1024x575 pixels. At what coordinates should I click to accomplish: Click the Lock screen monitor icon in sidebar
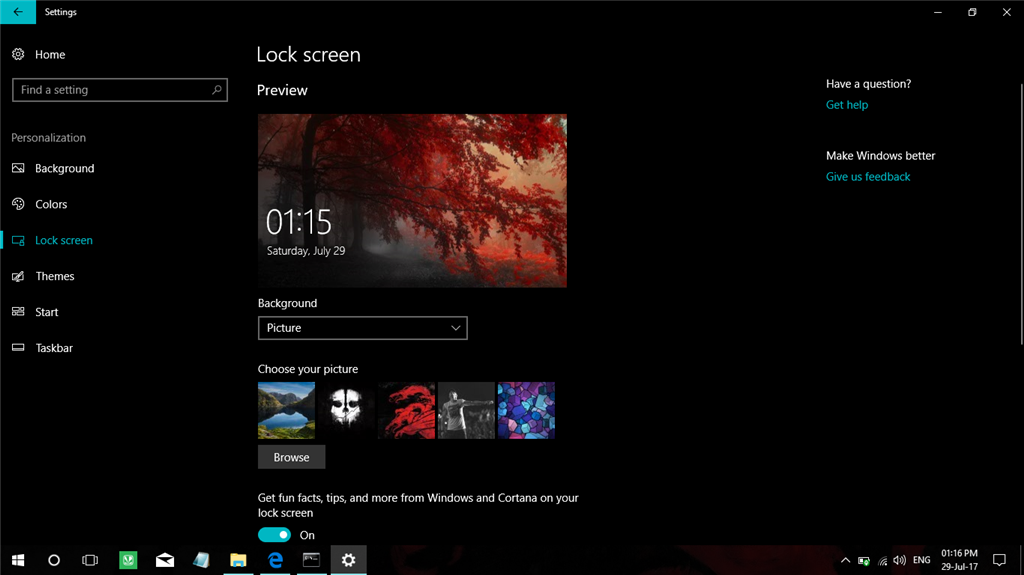[18, 240]
